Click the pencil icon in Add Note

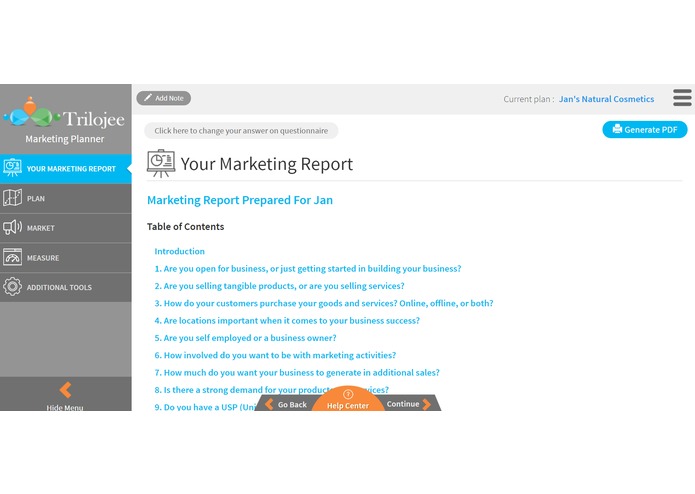148,97
